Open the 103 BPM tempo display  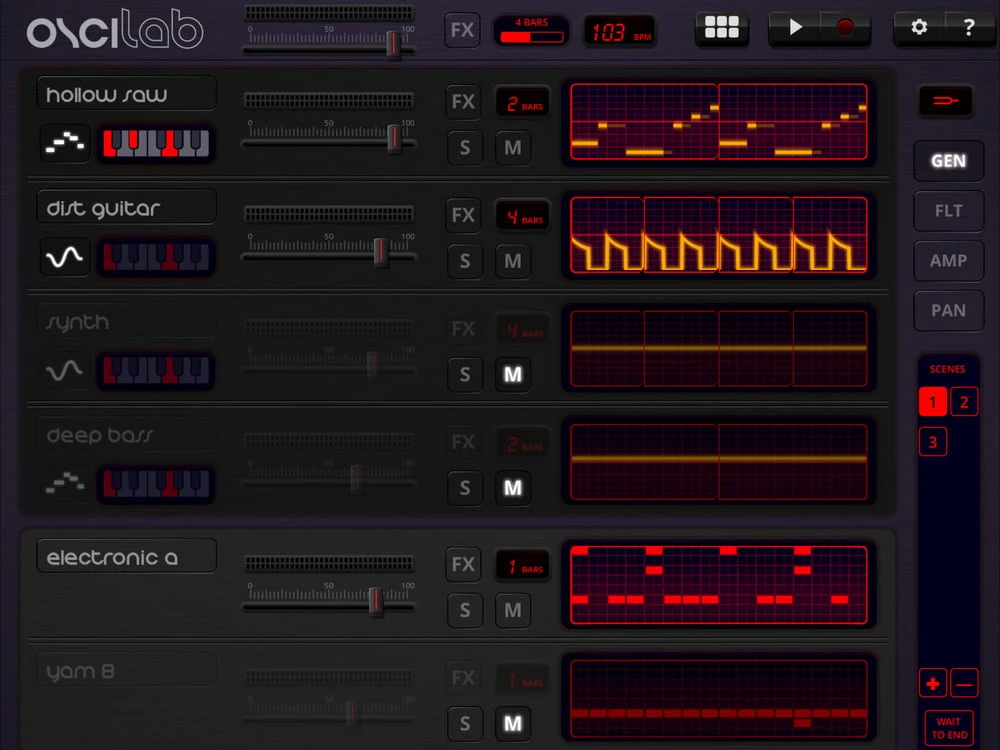pos(620,31)
